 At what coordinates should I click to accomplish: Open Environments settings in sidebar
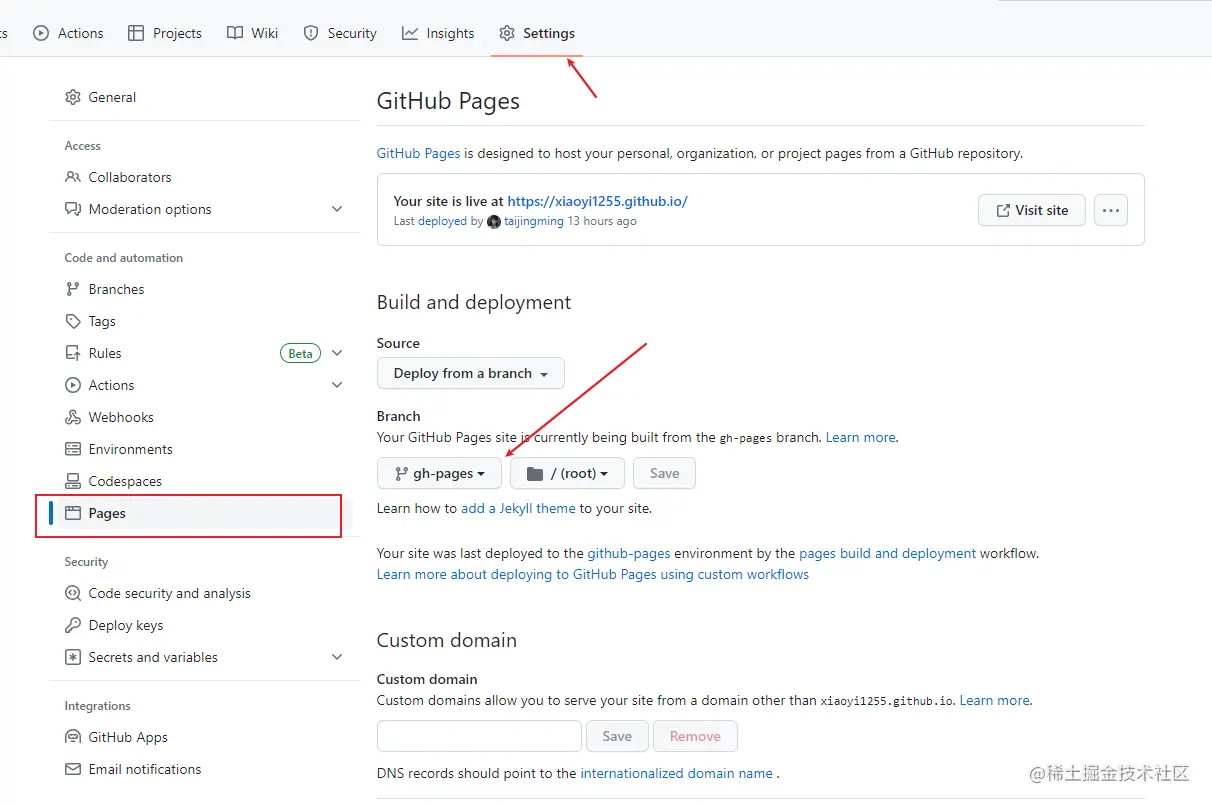204,449
